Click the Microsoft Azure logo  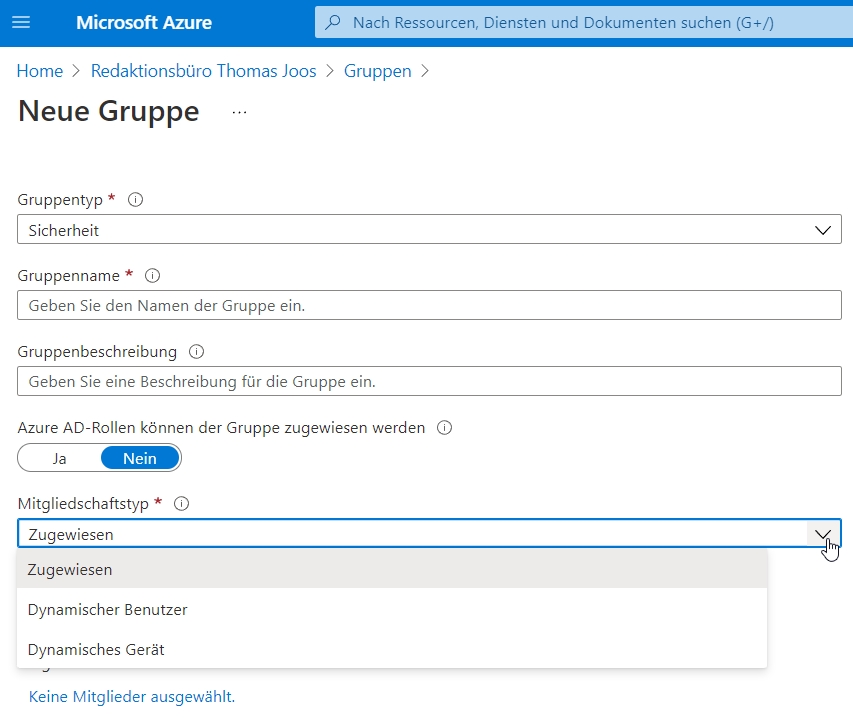click(144, 22)
